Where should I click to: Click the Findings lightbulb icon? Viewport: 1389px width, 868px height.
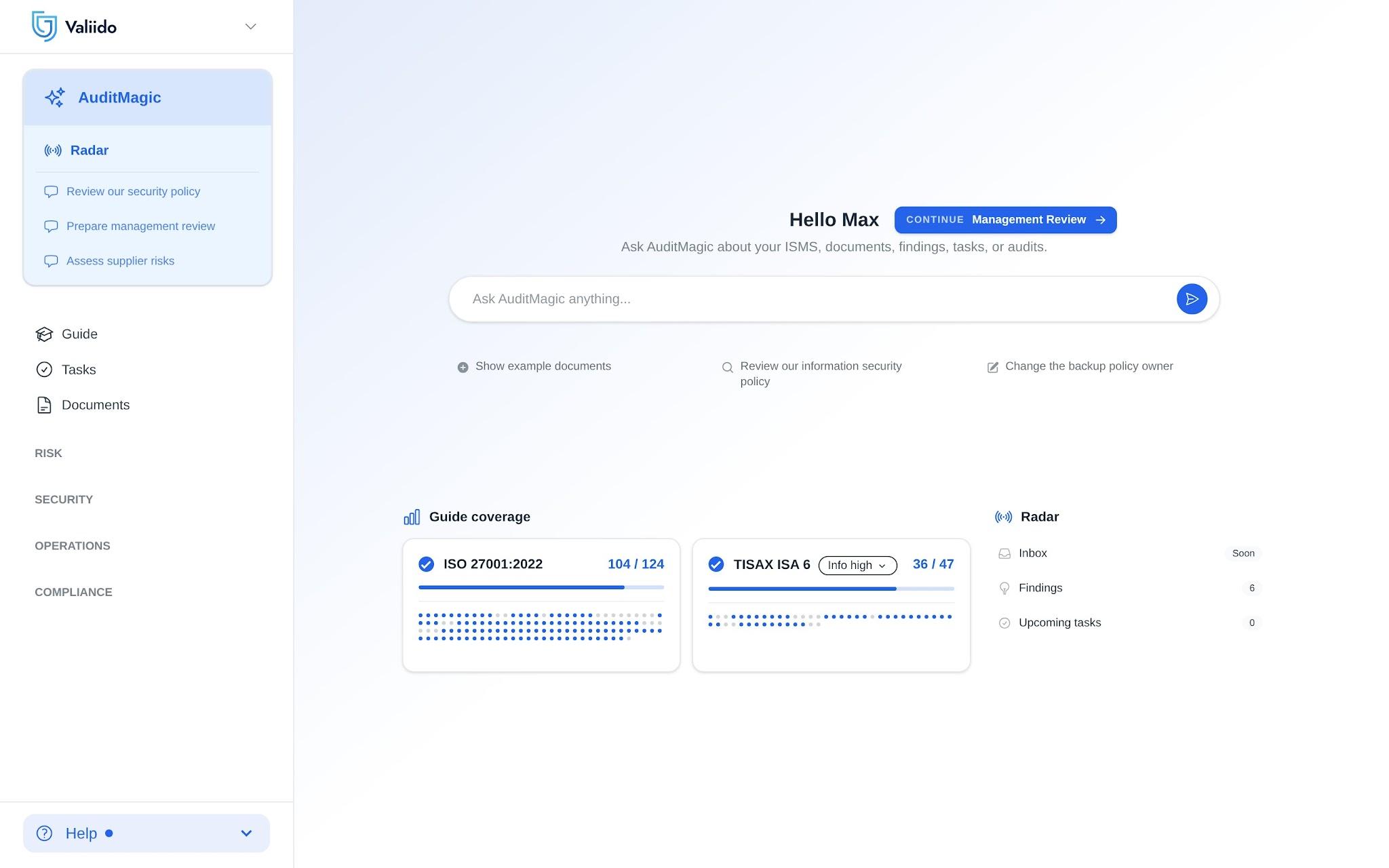click(x=1004, y=589)
